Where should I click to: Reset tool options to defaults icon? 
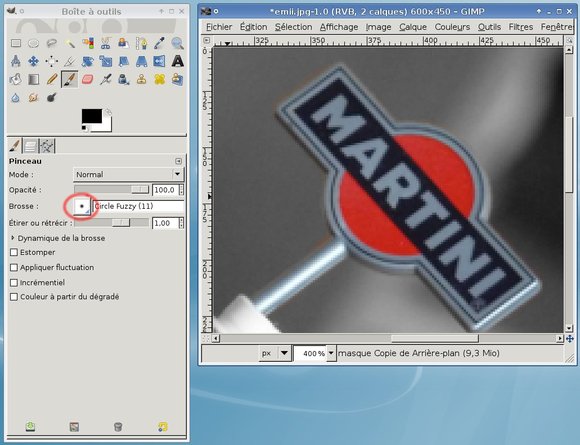[162, 427]
